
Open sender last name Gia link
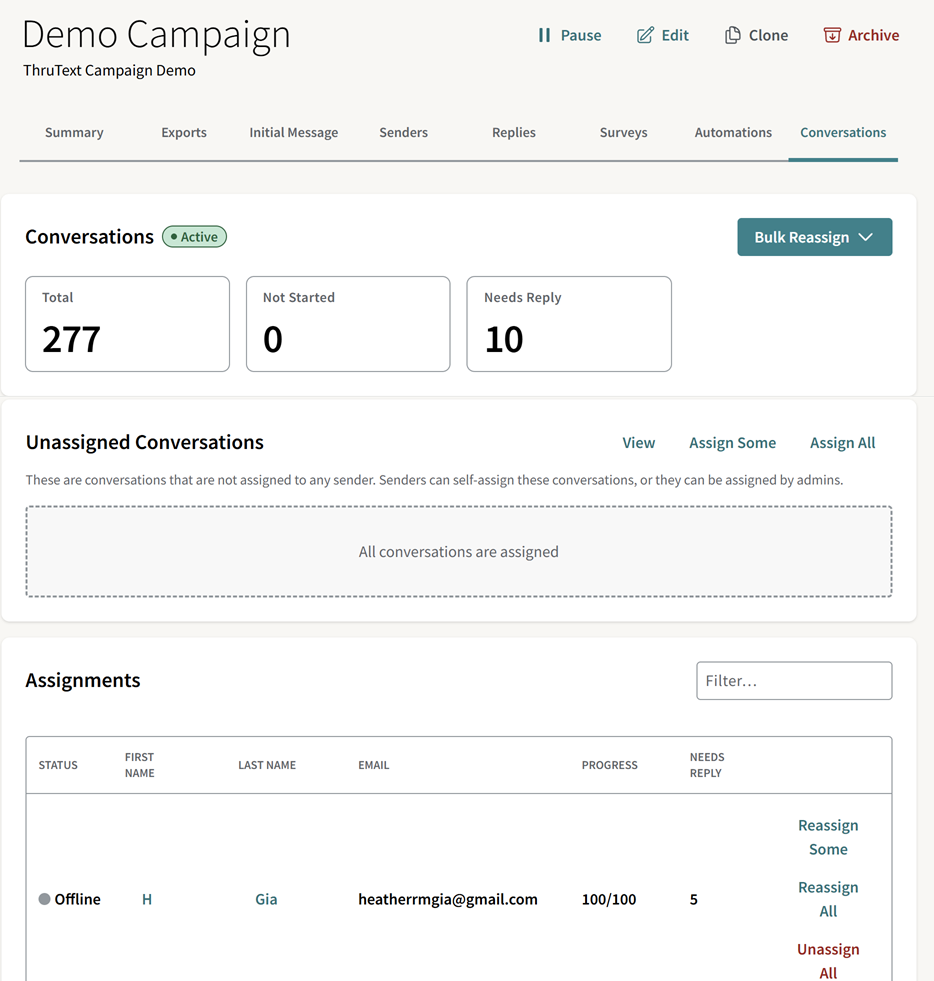point(266,900)
